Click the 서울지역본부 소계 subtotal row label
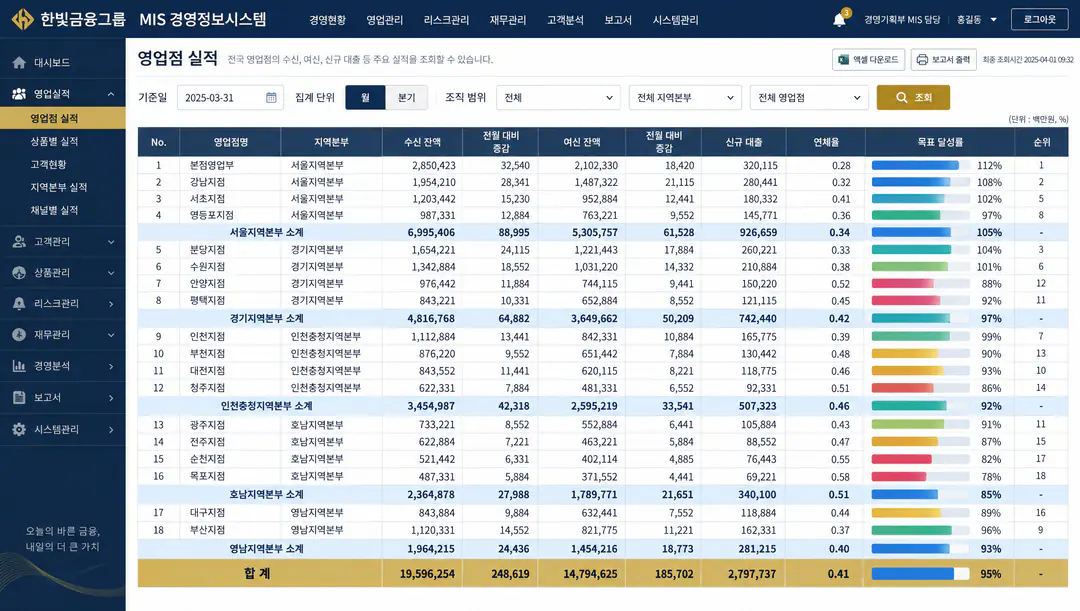1080x611 pixels. (x=267, y=232)
